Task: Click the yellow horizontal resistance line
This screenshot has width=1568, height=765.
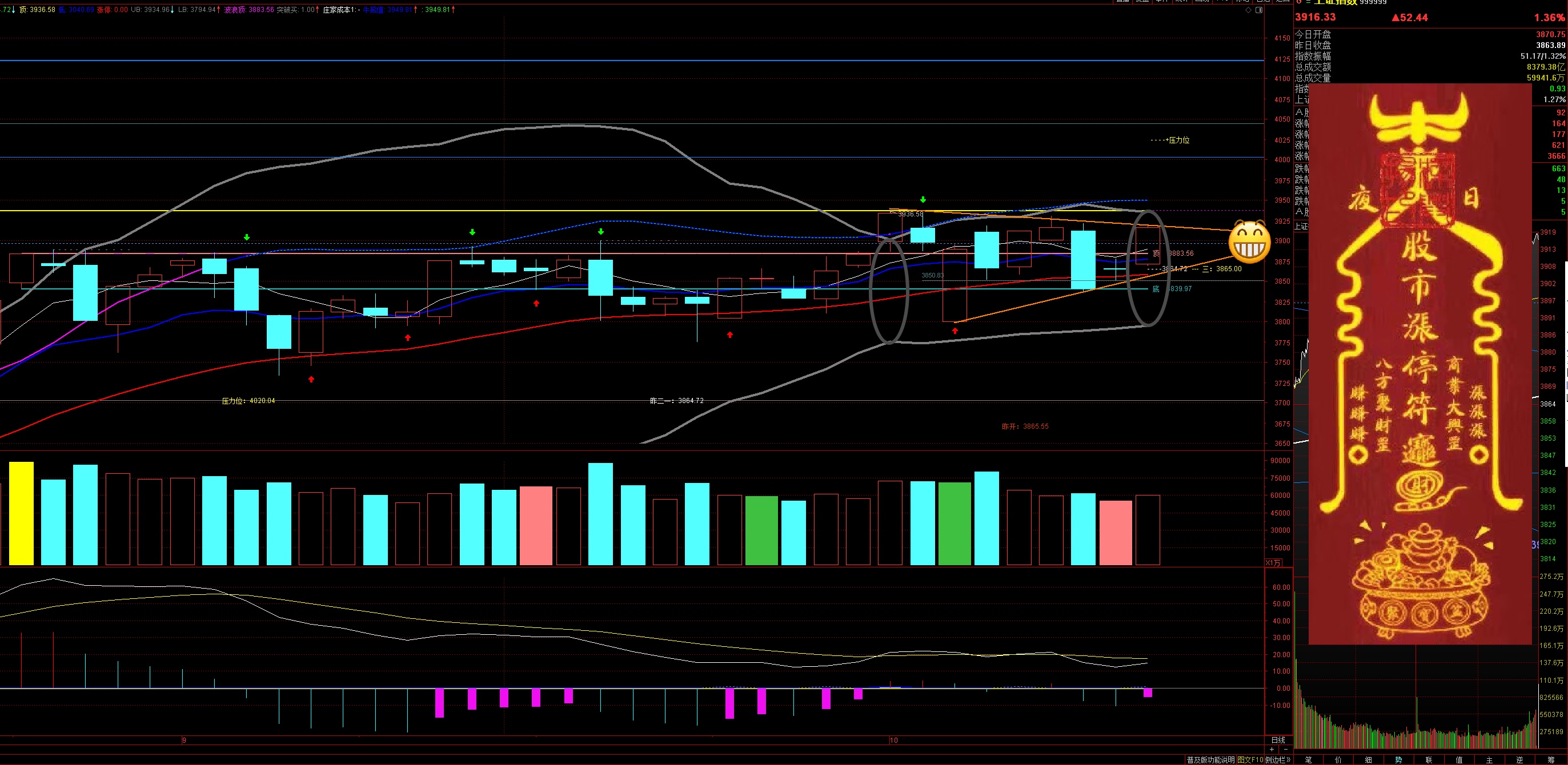Action: coord(426,211)
